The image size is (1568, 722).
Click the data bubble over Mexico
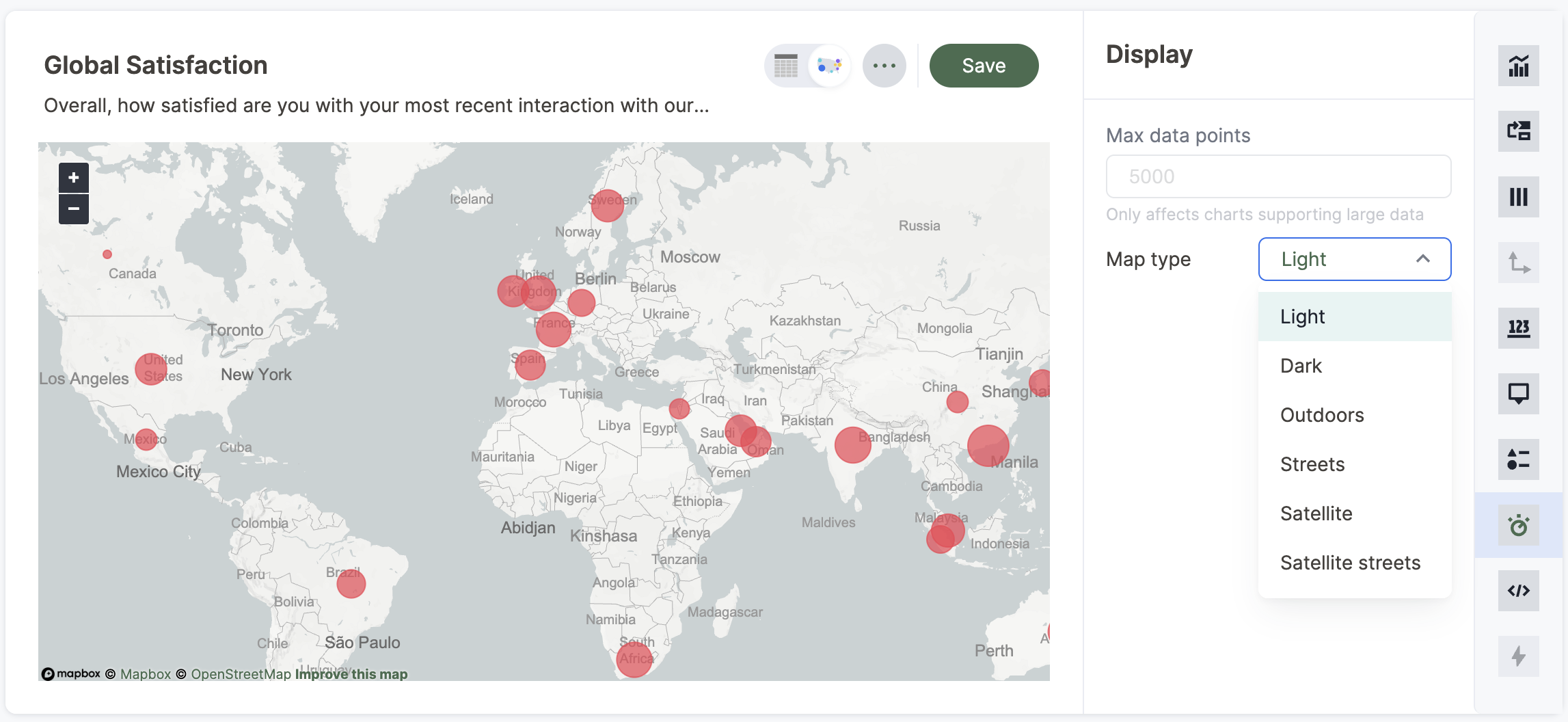146,439
